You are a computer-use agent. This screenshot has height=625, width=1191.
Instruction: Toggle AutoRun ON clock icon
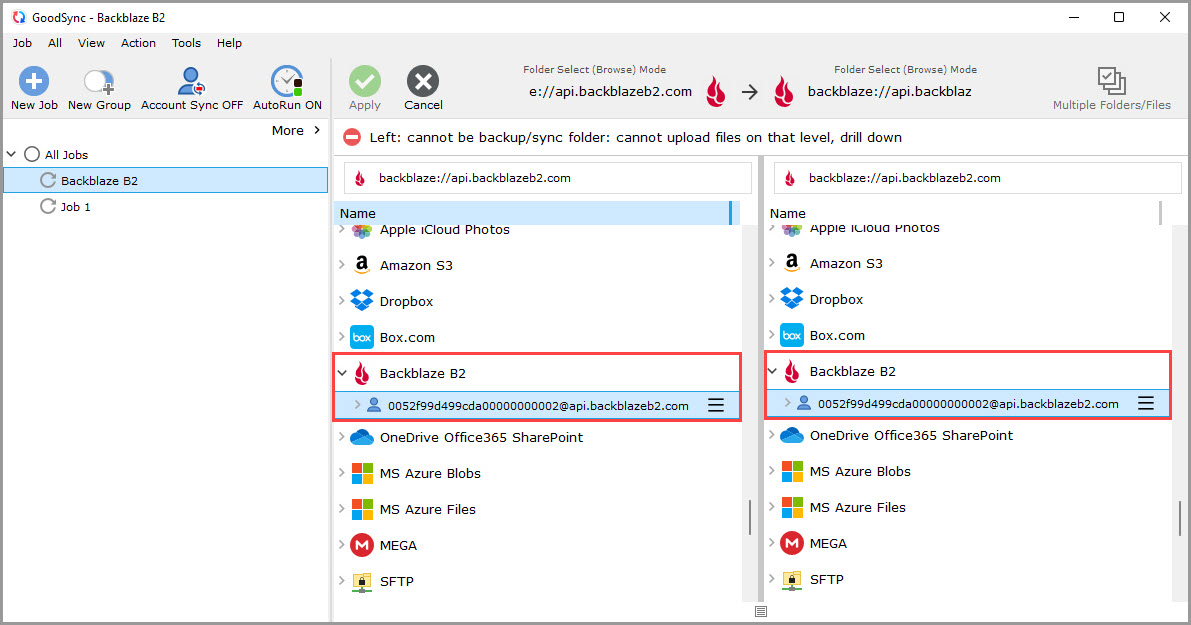pyautogui.click(x=287, y=81)
